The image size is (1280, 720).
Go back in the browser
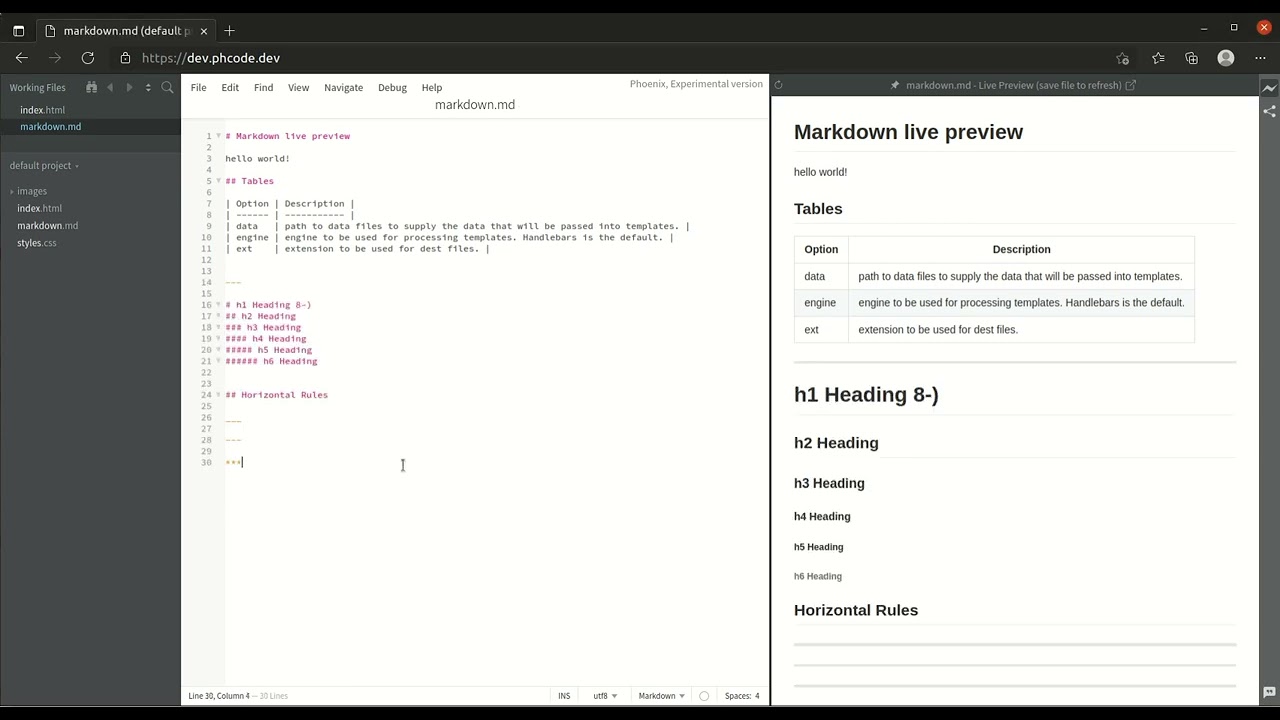coord(22,58)
